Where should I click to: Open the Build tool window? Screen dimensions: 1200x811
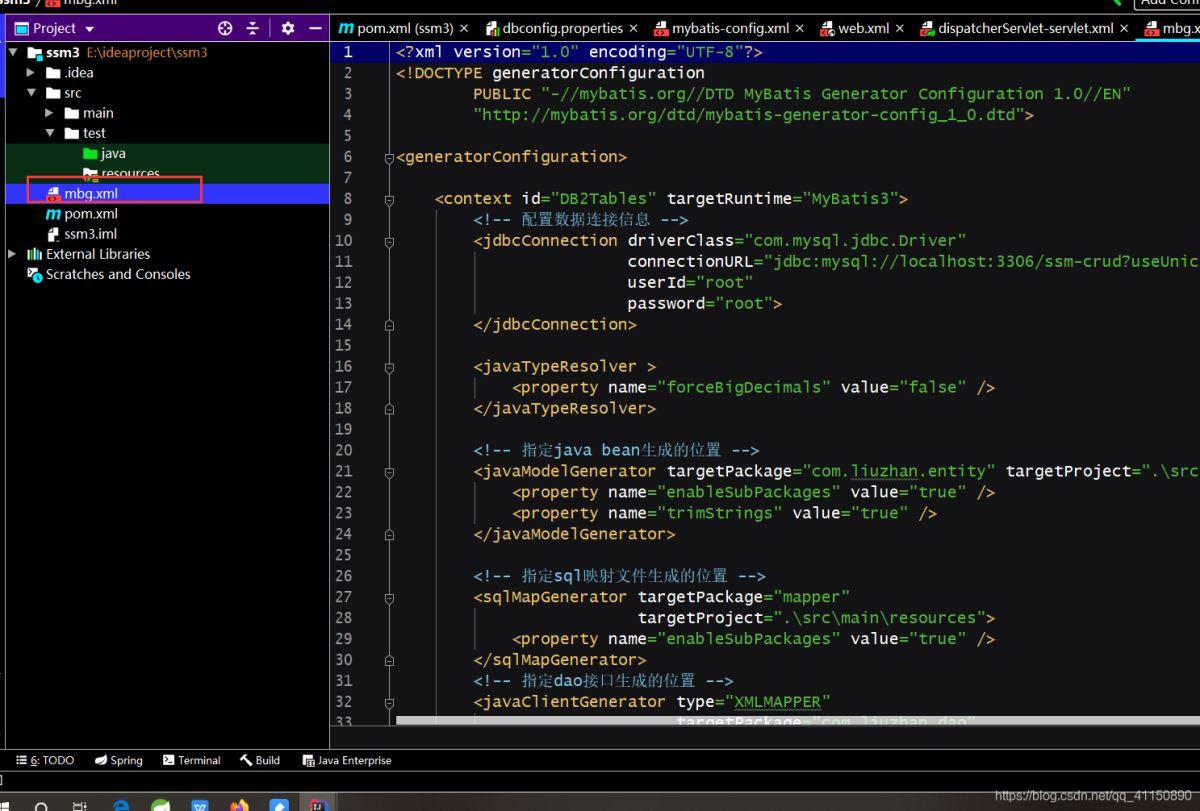(259, 760)
